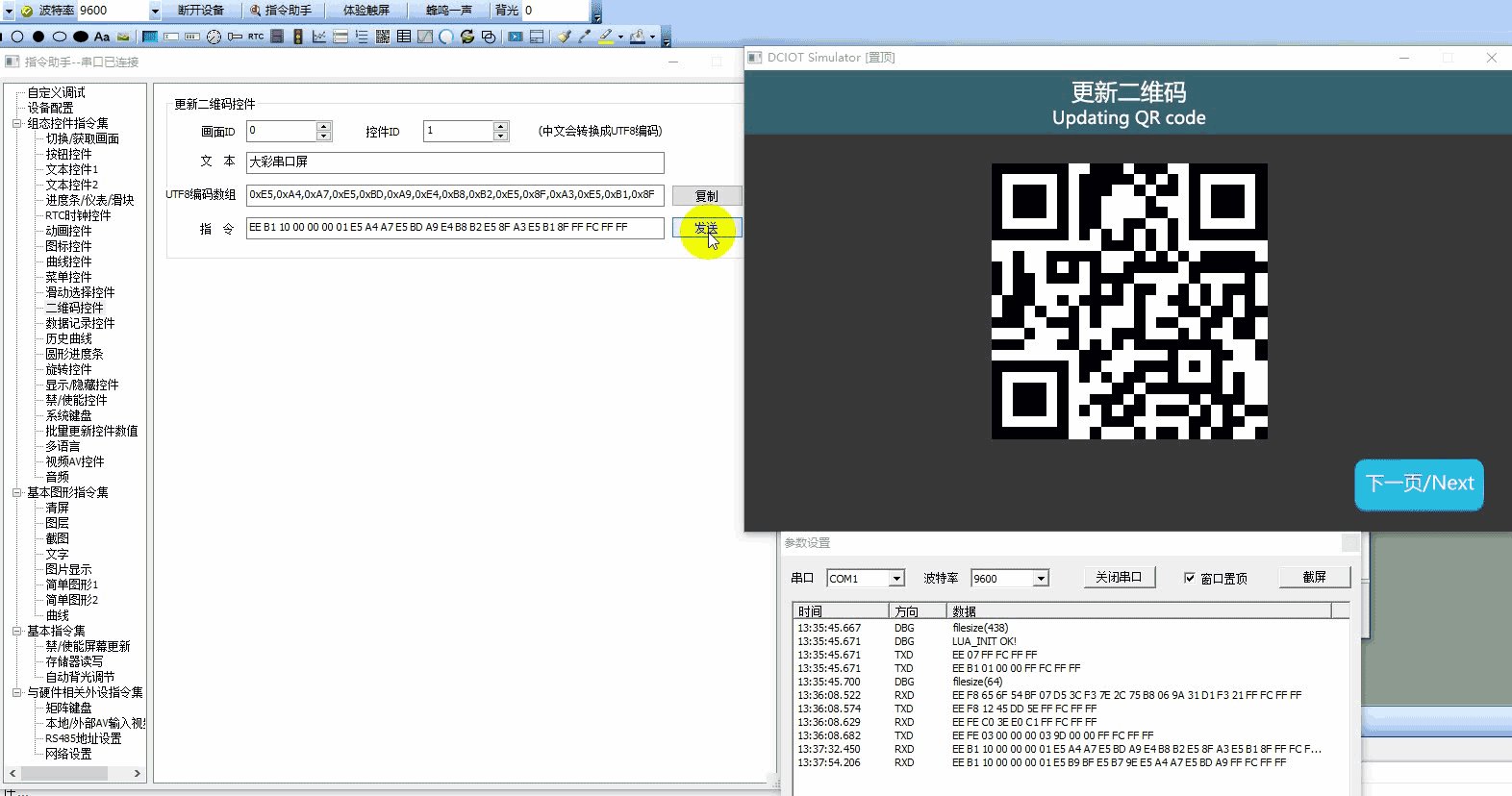This screenshot has height=796, width=1512.
Task: Select the meter gauge control icon
Action: (214, 37)
